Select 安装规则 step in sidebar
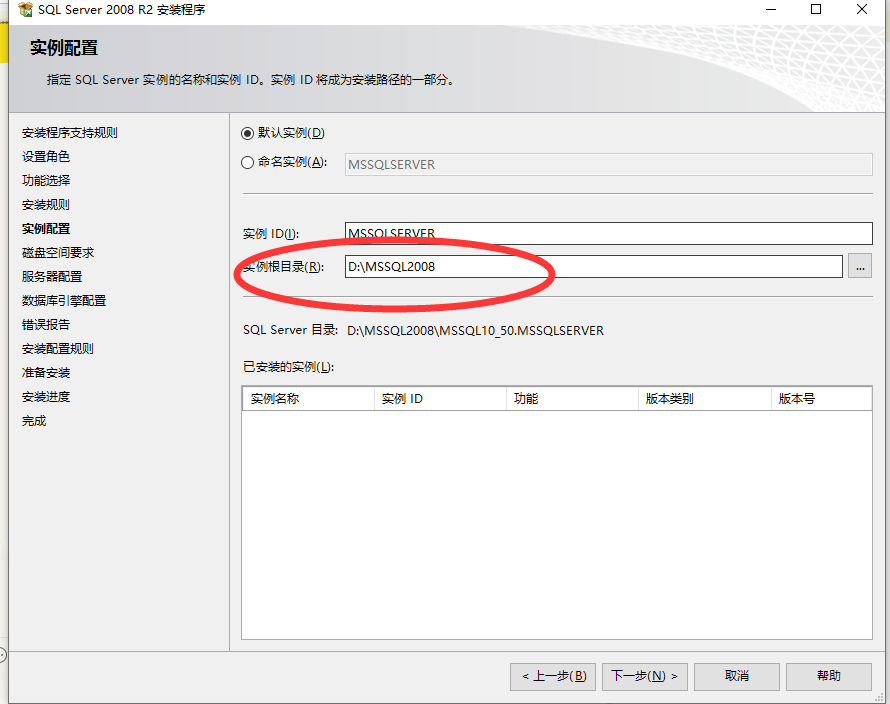890x704 pixels. click(46, 204)
